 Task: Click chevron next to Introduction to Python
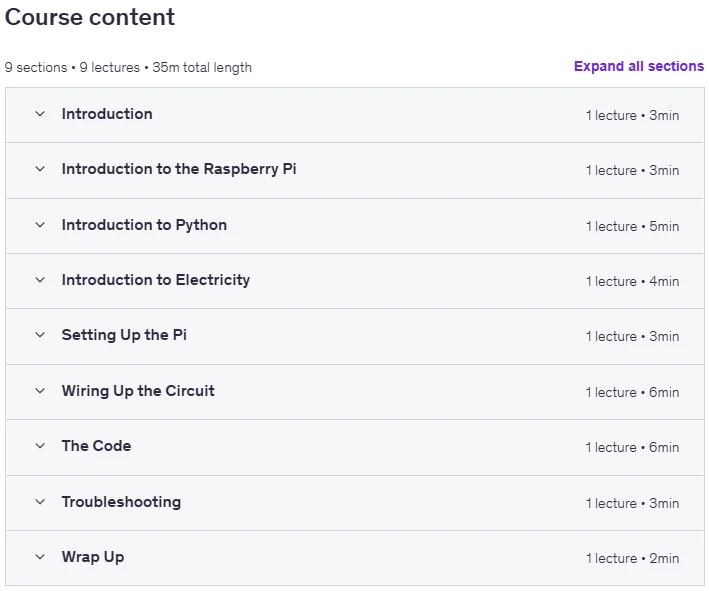pyautogui.click(x=40, y=225)
